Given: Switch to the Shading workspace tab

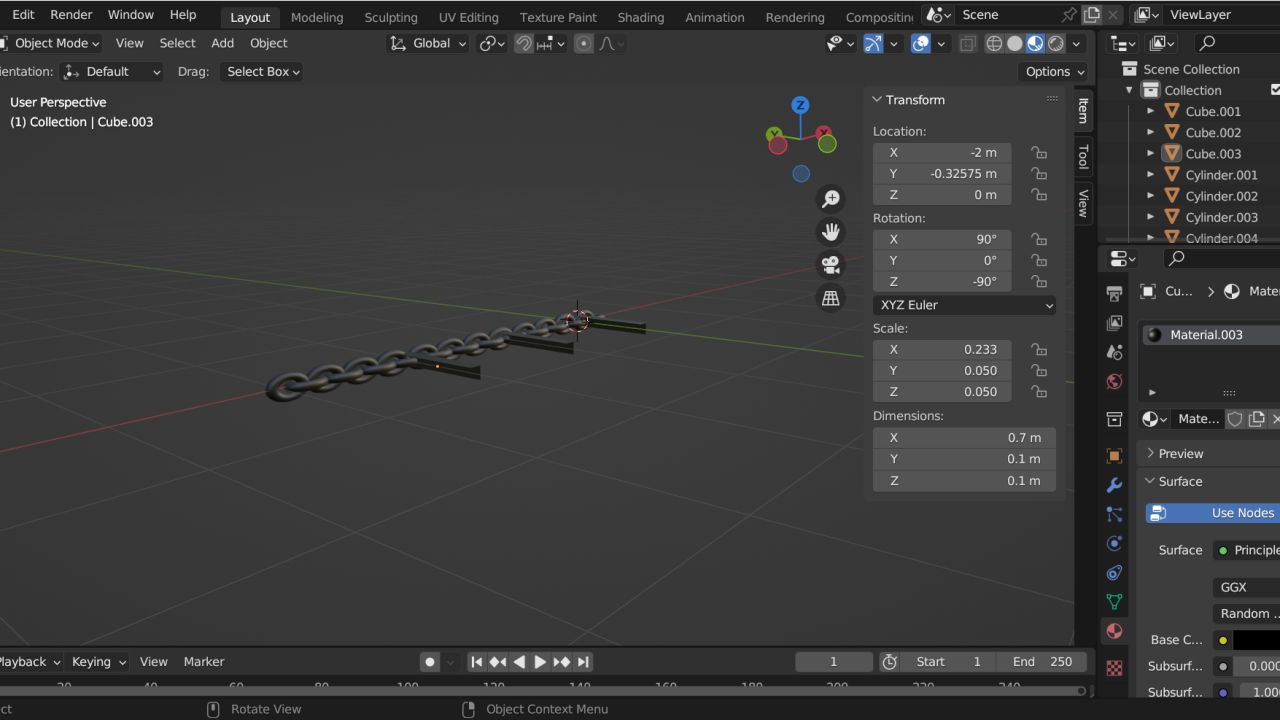Looking at the screenshot, I should (640, 17).
